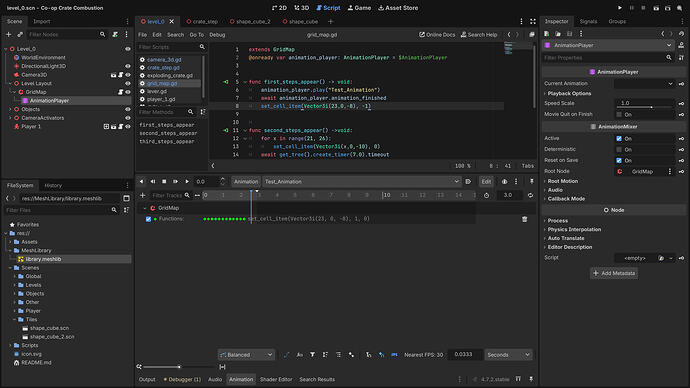Open onion skinning toggle icon

click(x=504, y=181)
